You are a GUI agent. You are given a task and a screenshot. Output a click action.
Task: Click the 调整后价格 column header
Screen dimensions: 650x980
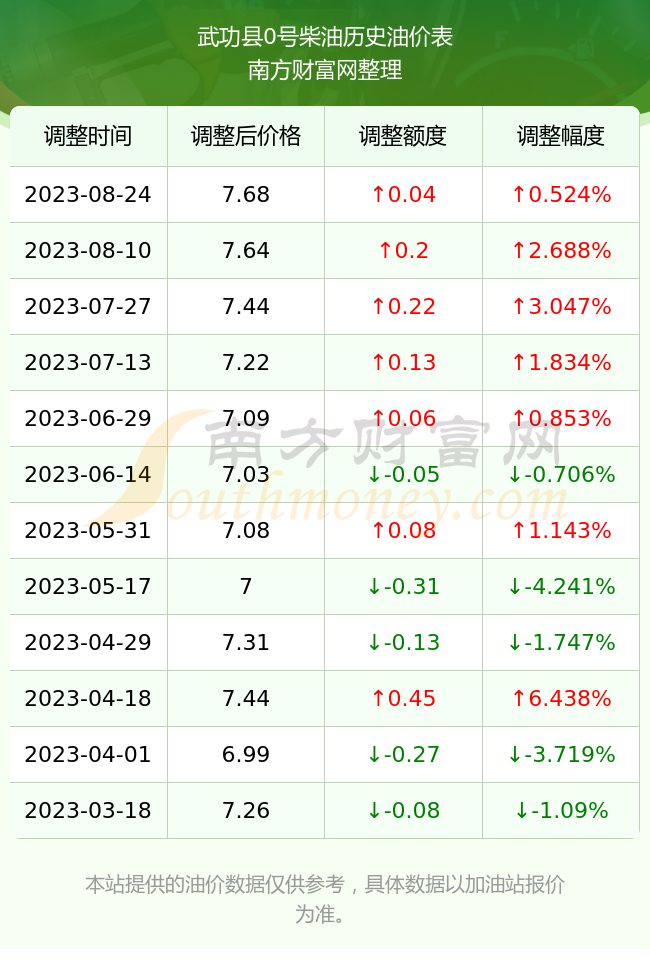coord(246,136)
